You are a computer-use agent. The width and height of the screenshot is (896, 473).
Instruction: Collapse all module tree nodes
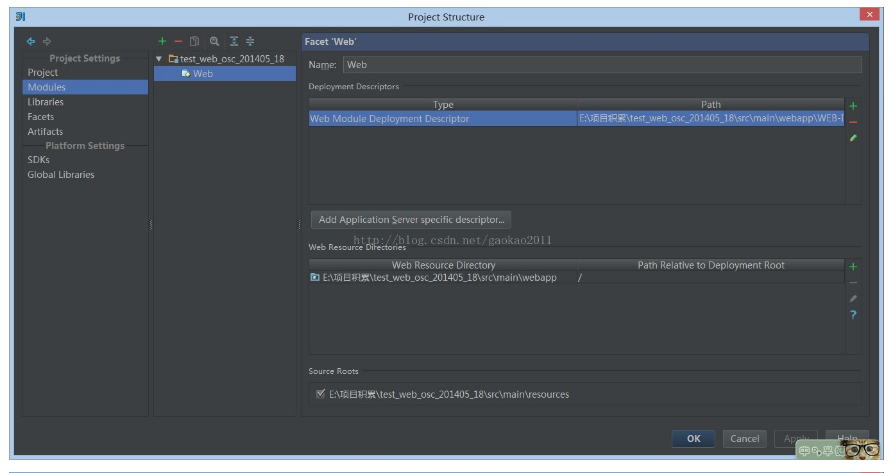(250, 41)
